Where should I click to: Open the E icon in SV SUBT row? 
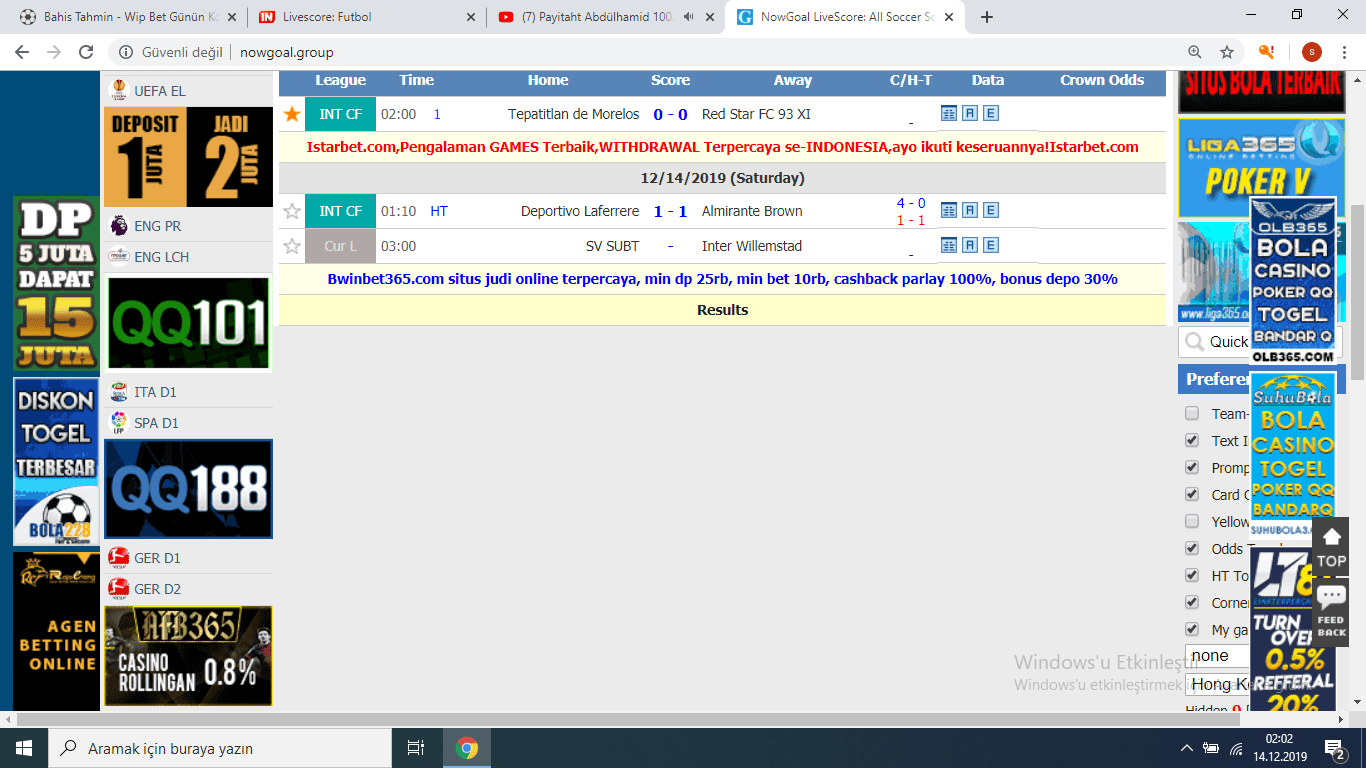pyautogui.click(x=991, y=245)
